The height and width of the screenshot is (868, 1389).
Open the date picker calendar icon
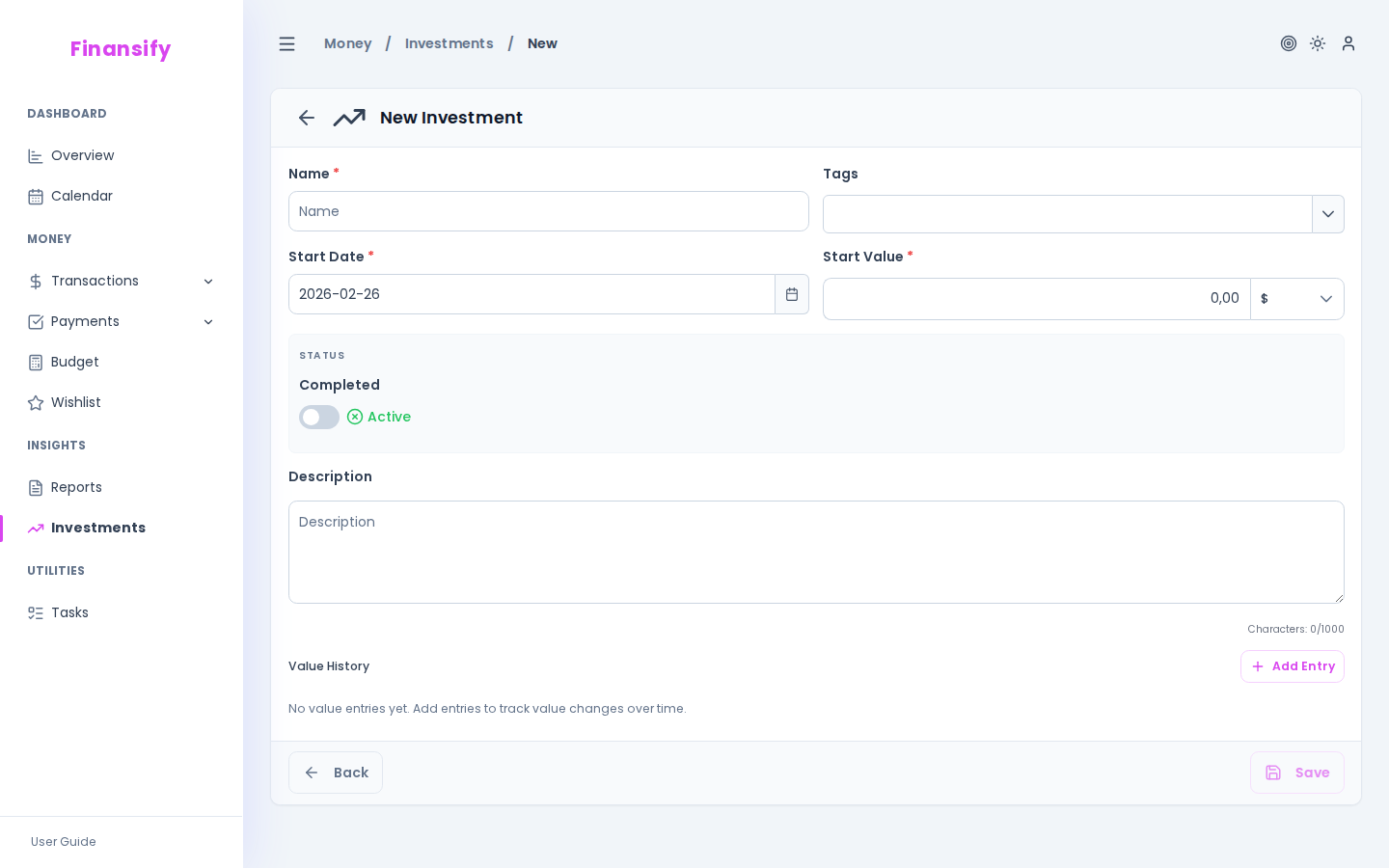pyautogui.click(x=792, y=294)
